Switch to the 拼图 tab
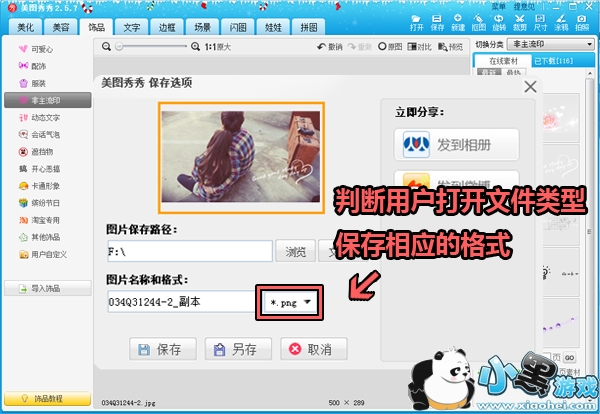The width and height of the screenshot is (600, 414). [x=308, y=27]
